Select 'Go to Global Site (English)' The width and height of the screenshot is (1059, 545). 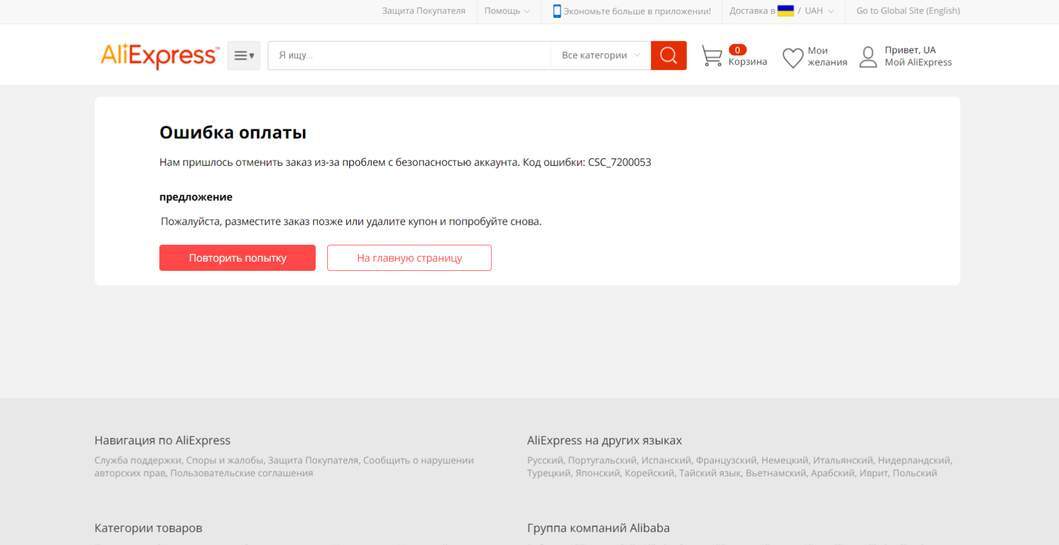[x=907, y=11]
